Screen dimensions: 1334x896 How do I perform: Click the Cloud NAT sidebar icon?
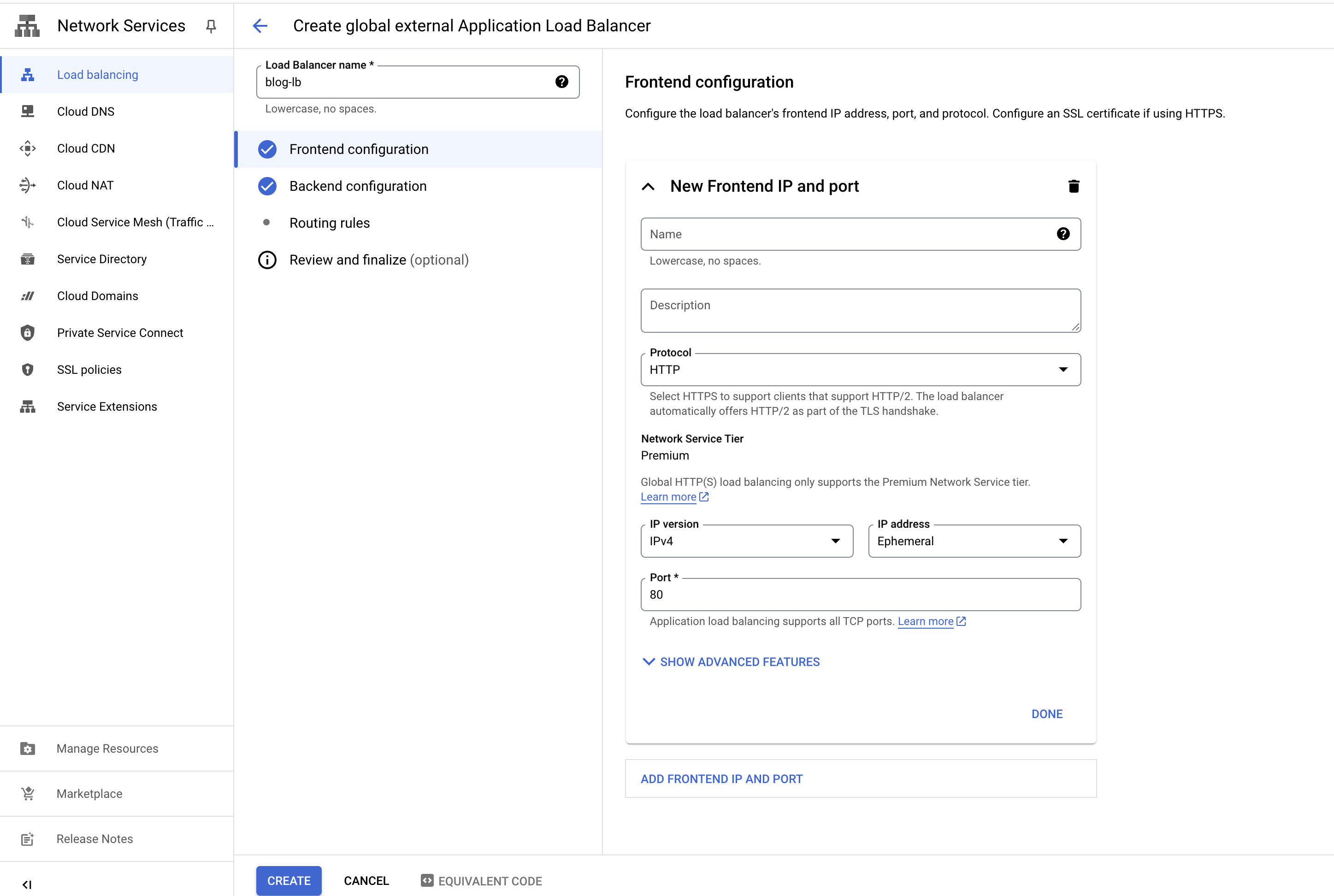point(28,185)
